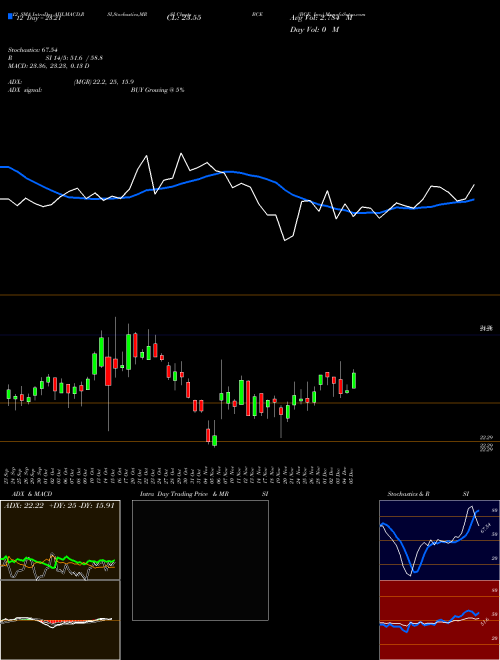Click the 'ADX & MACD' panel title
The height and width of the screenshot is (660, 500).
point(32,494)
